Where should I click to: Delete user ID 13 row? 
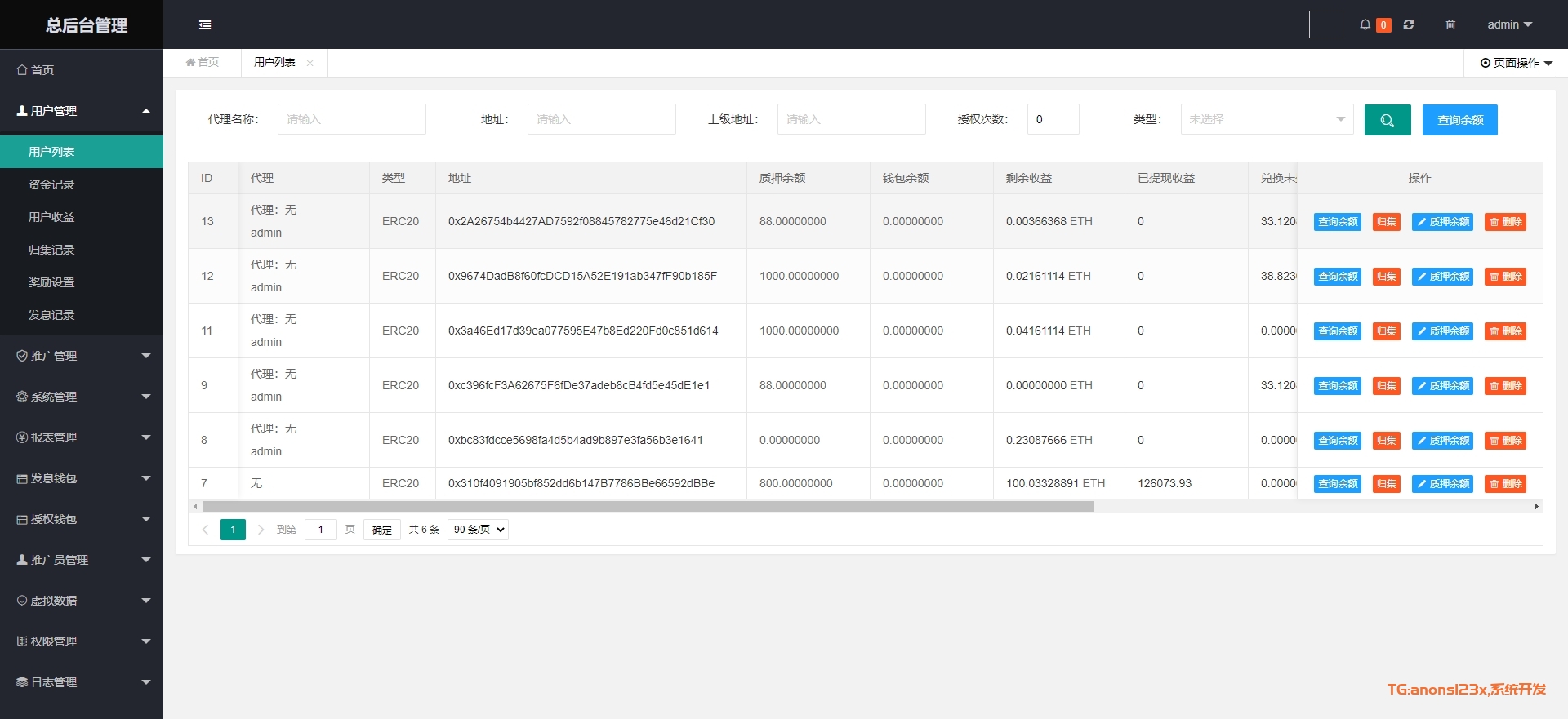tap(1505, 222)
